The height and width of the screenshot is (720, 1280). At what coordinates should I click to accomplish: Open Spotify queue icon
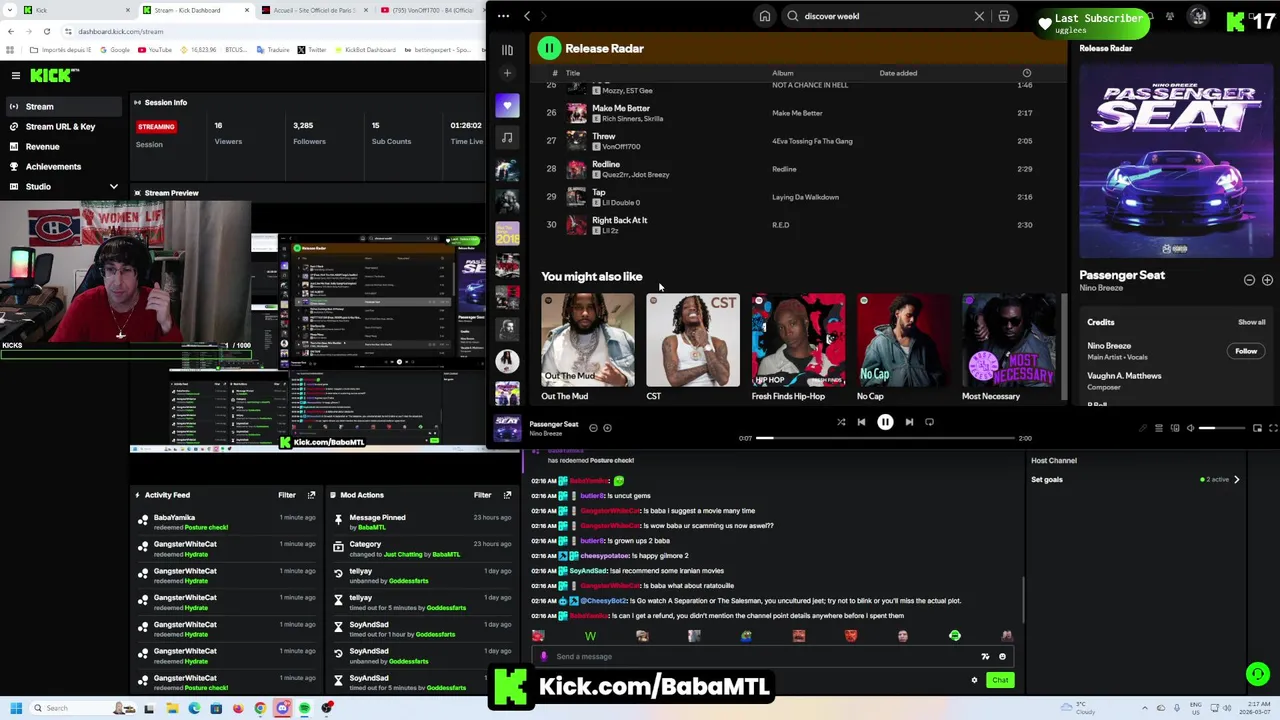pyautogui.click(x=1159, y=428)
